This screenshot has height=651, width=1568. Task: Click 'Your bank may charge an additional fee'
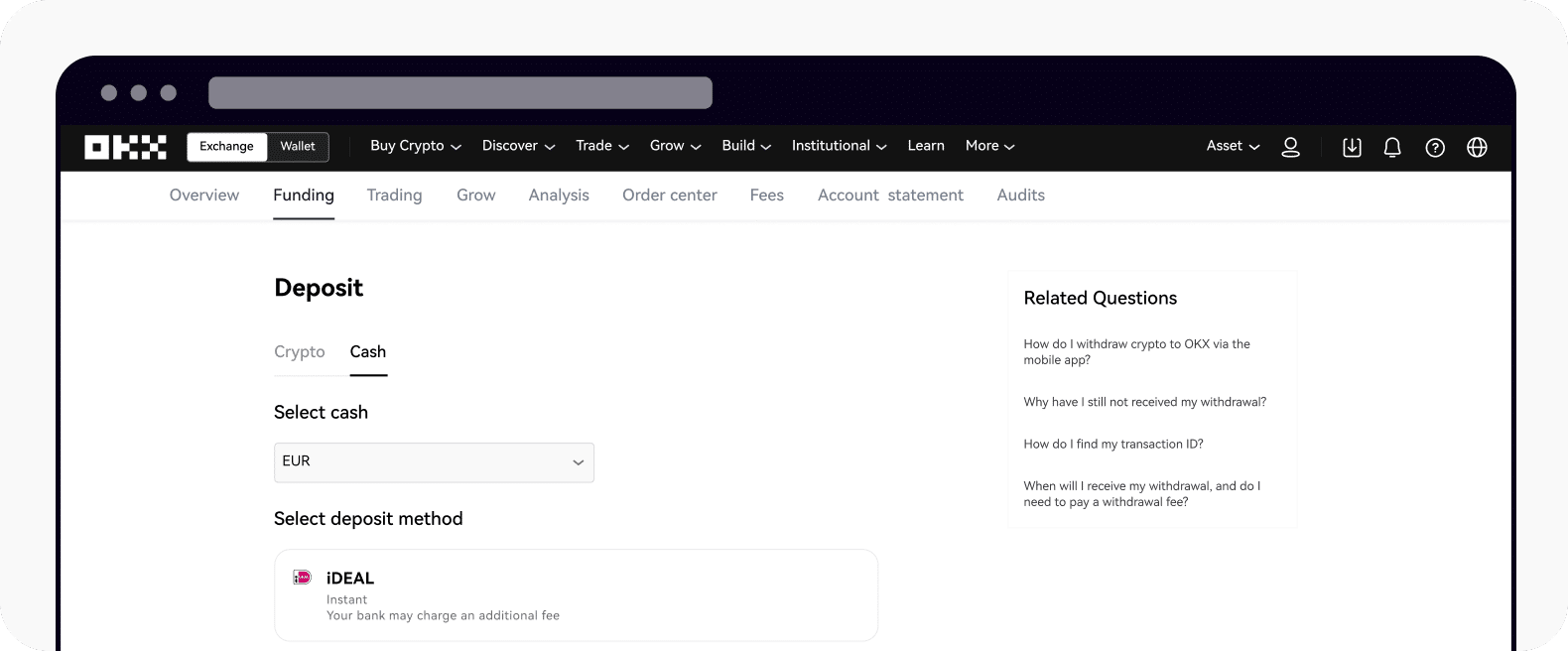pyautogui.click(x=443, y=616)
